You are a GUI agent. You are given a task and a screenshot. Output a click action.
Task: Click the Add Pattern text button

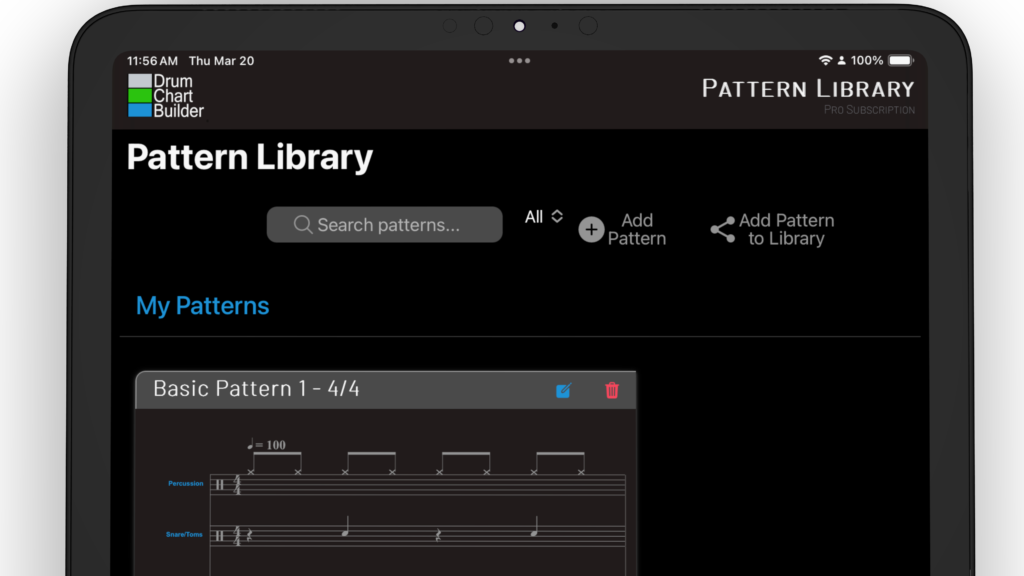point(636,230)
